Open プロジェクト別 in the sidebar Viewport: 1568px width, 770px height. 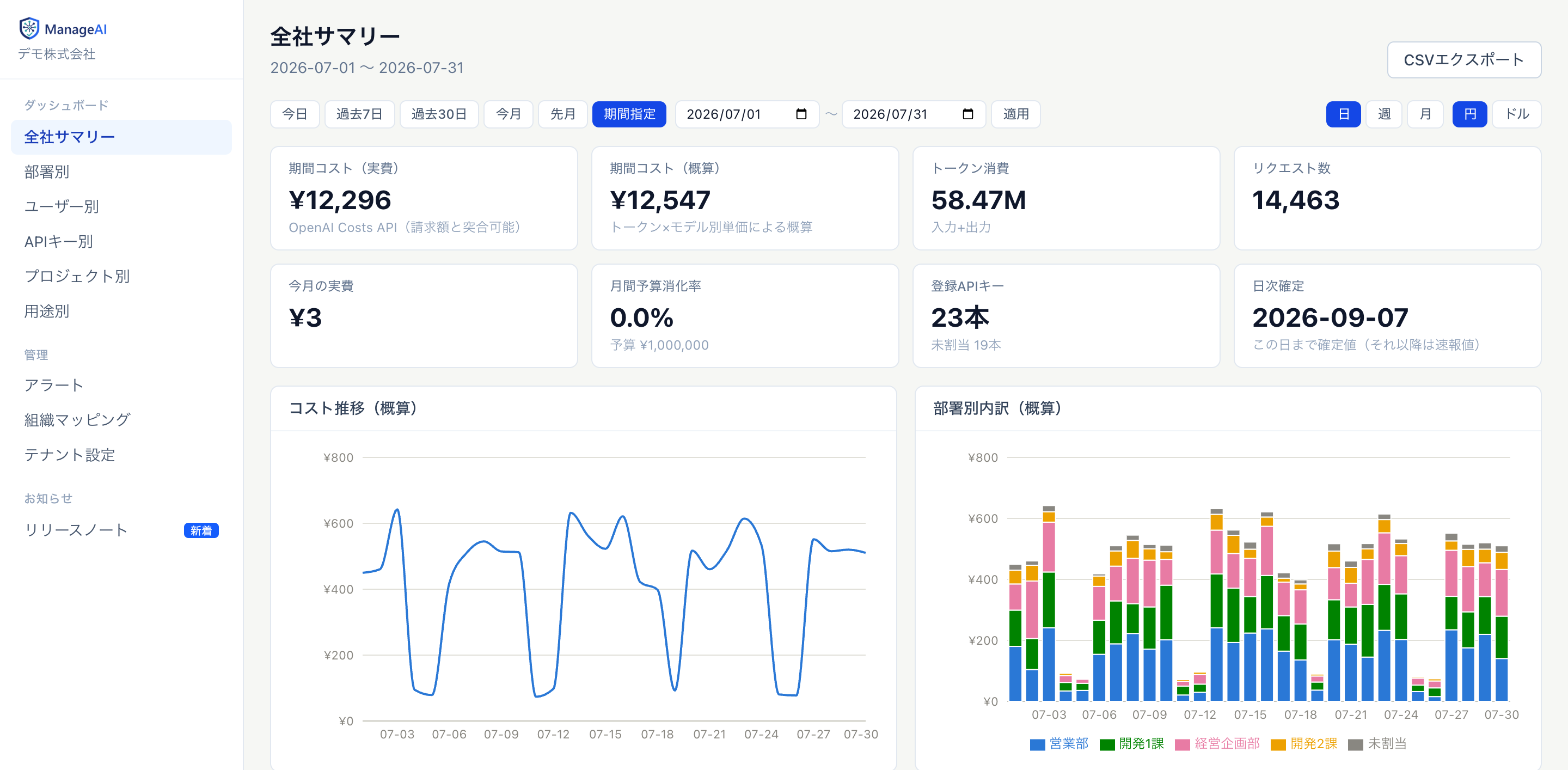click(121, 276)
